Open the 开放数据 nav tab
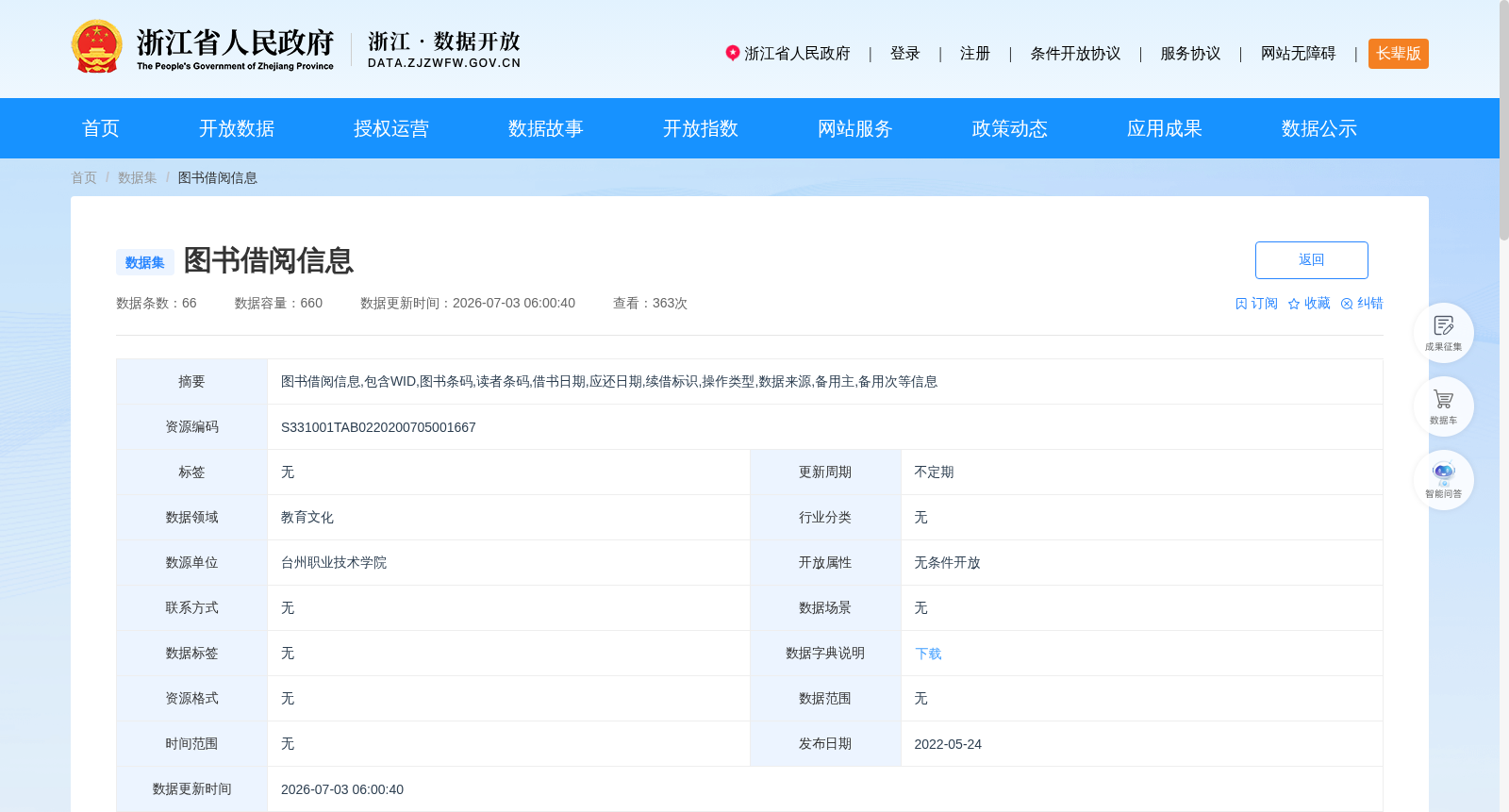 [237, 128]
